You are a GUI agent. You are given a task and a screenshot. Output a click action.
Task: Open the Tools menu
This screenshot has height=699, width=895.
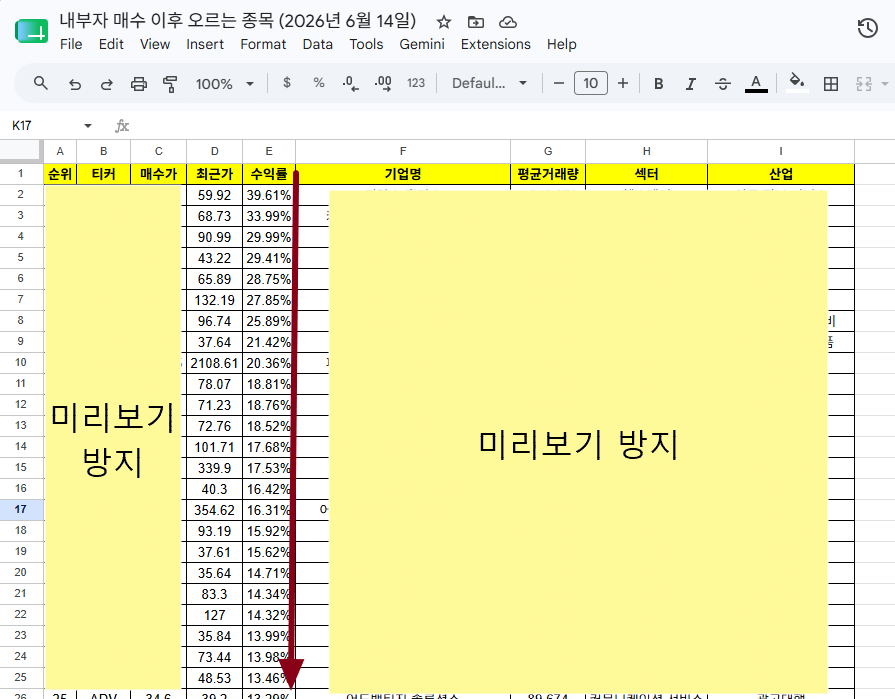[x=366, y=45]
